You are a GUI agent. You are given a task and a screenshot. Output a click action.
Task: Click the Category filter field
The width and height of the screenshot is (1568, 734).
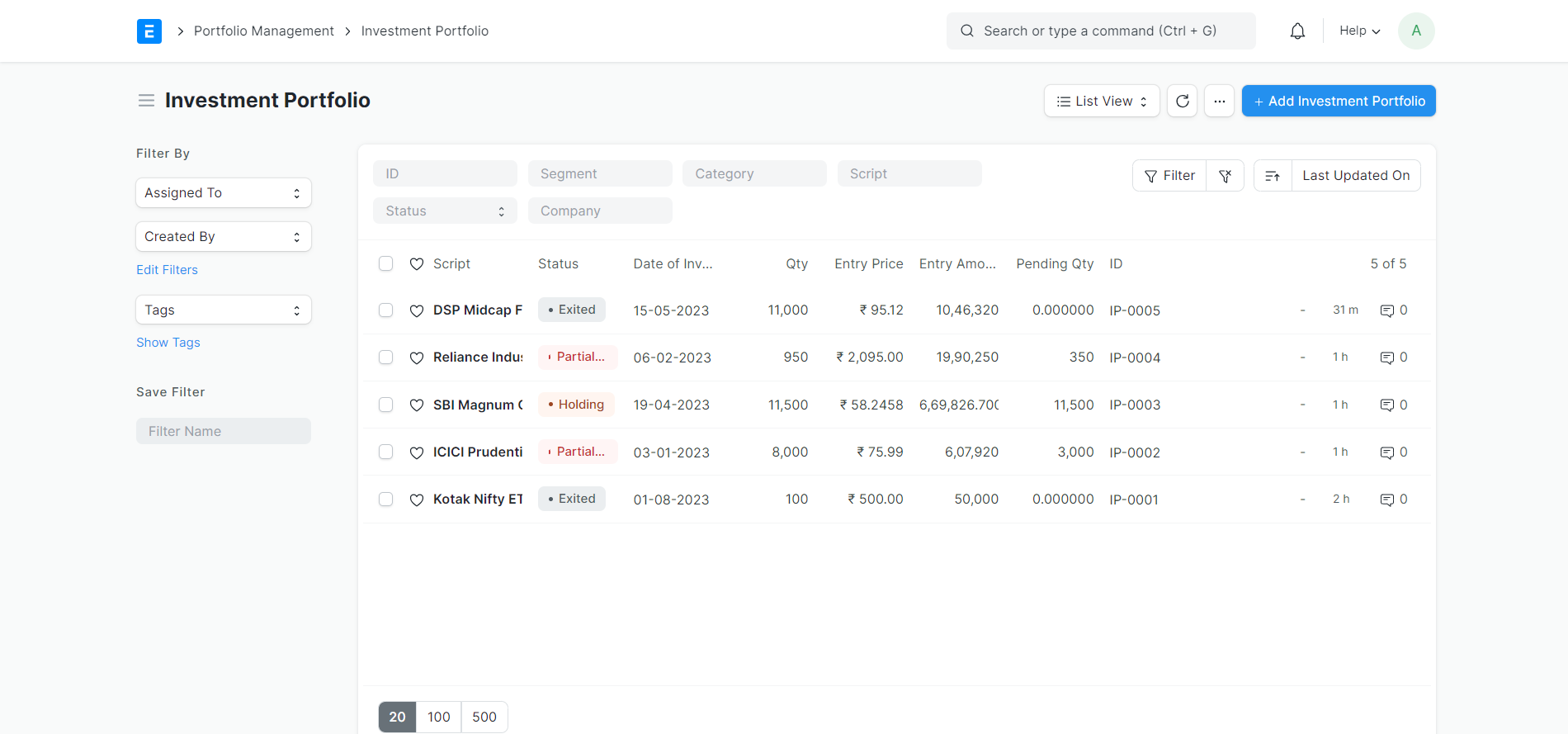(754, 173)
